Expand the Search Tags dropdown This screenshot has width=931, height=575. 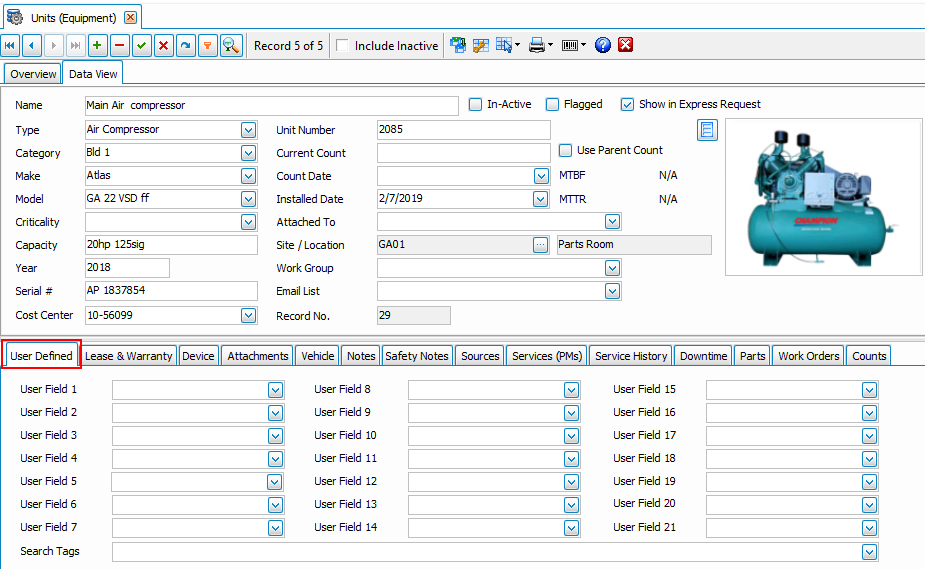point(869,552)
